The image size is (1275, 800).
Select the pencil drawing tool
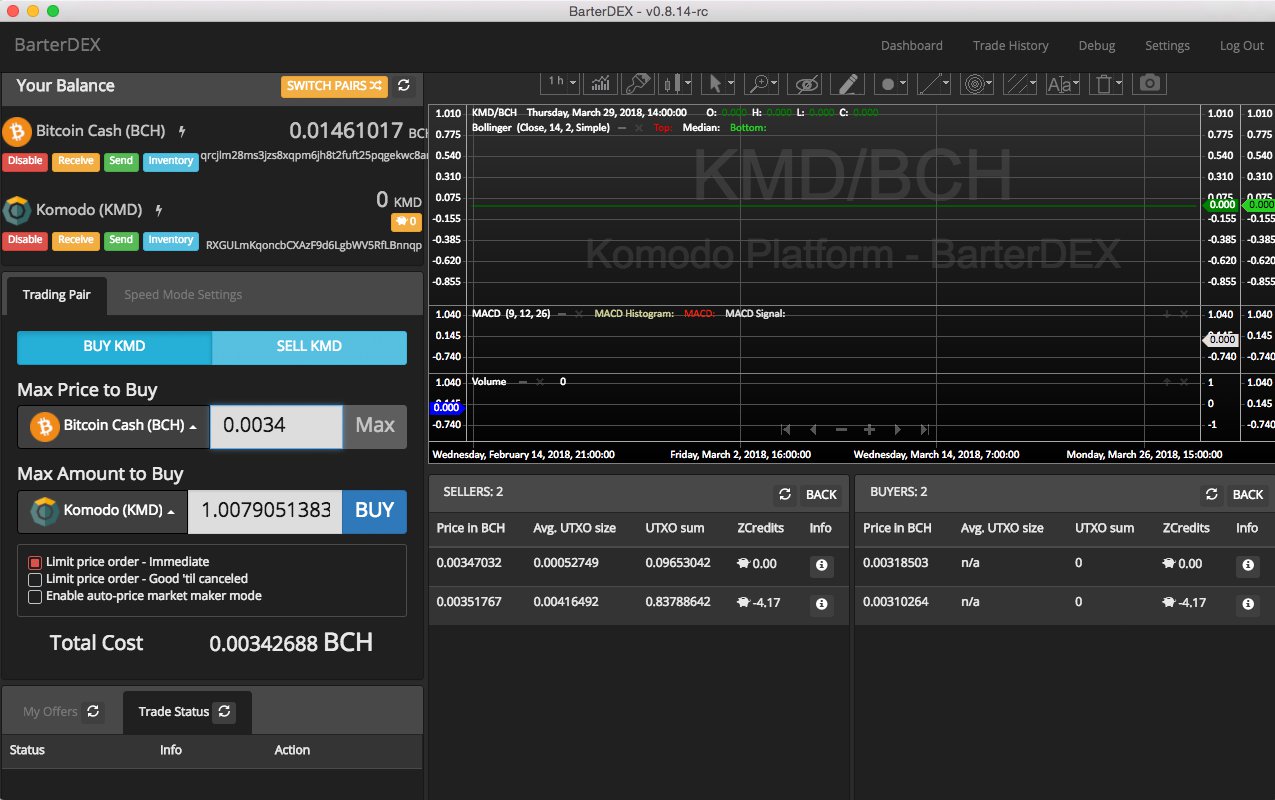pyautogui.click(x=847, y=83)
